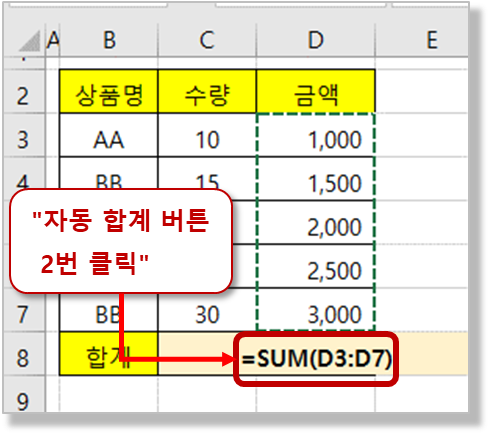Select column B header
This screenshot has width=490, height=435.
click(x=109, y=40)
